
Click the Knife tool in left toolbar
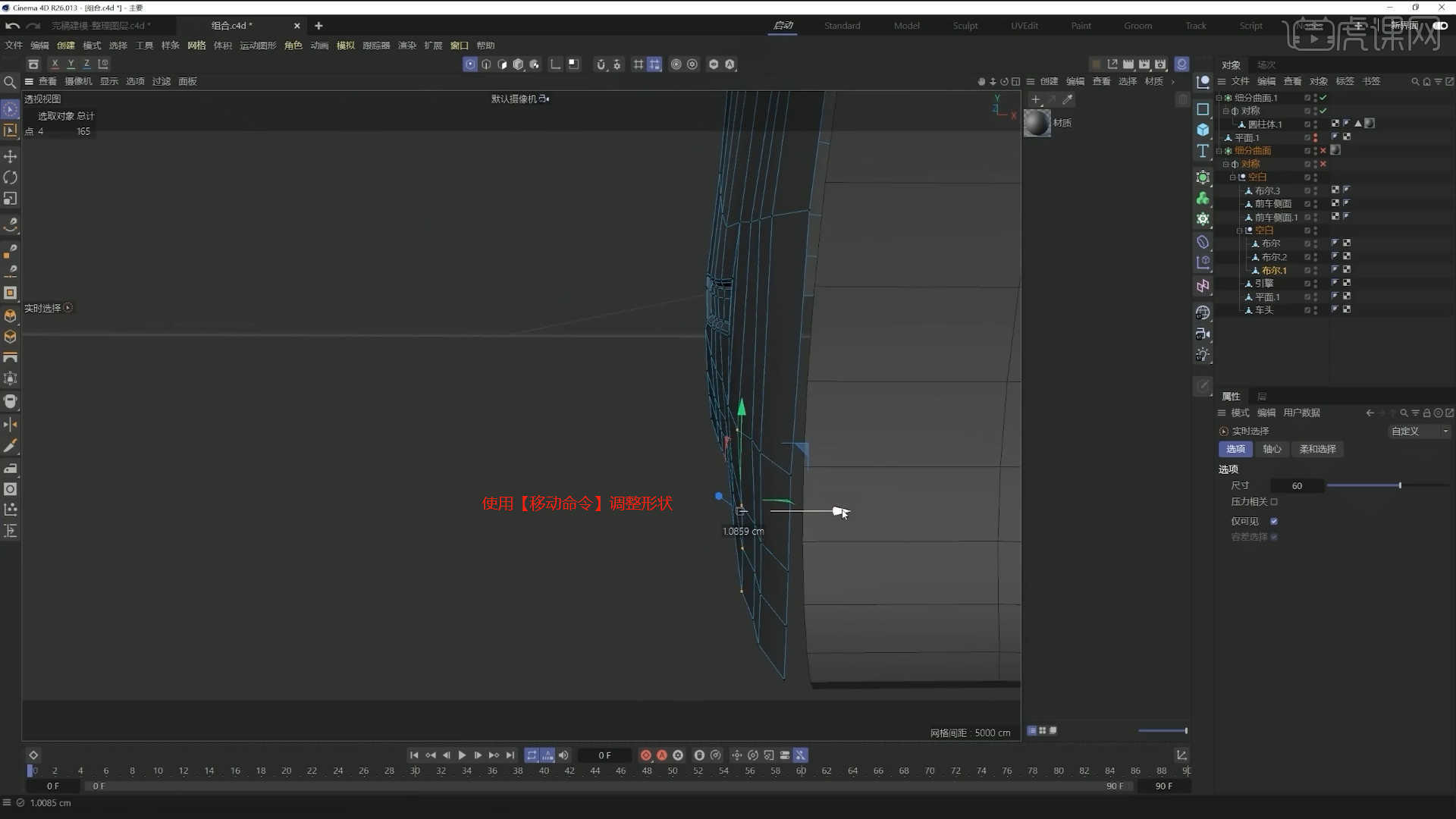[10, 446]
